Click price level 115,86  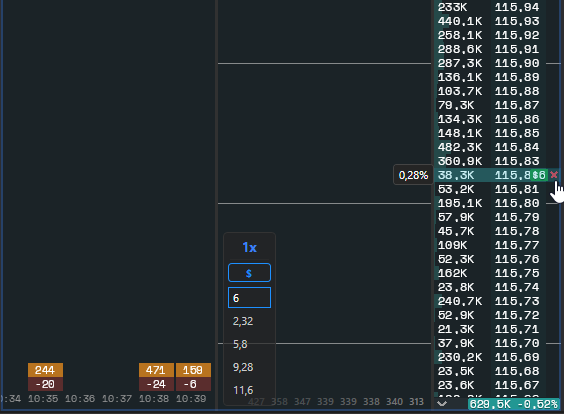[x=517, y=119]
